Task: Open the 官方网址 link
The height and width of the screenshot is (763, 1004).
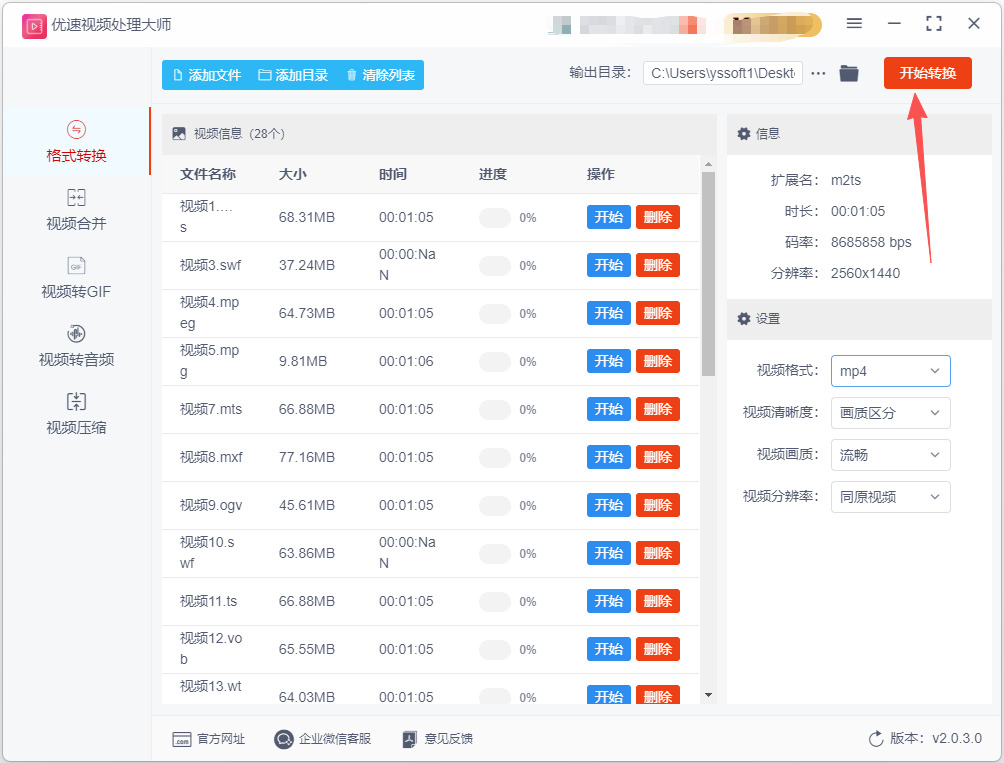Action: pyautogui.click(x=209, y=739)
